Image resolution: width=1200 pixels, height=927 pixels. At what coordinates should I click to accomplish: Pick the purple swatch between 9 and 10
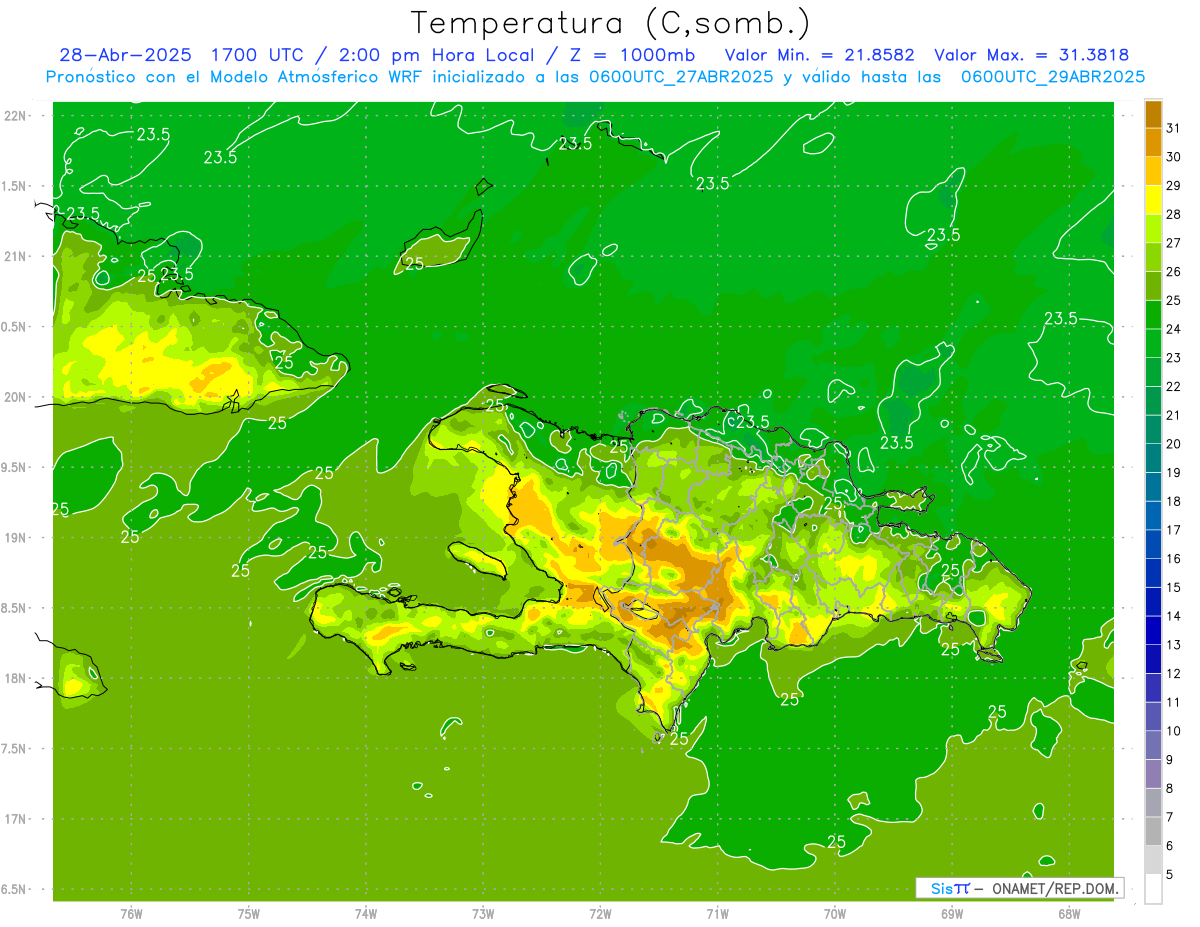pyautogui.click(x=1153, y=745)
